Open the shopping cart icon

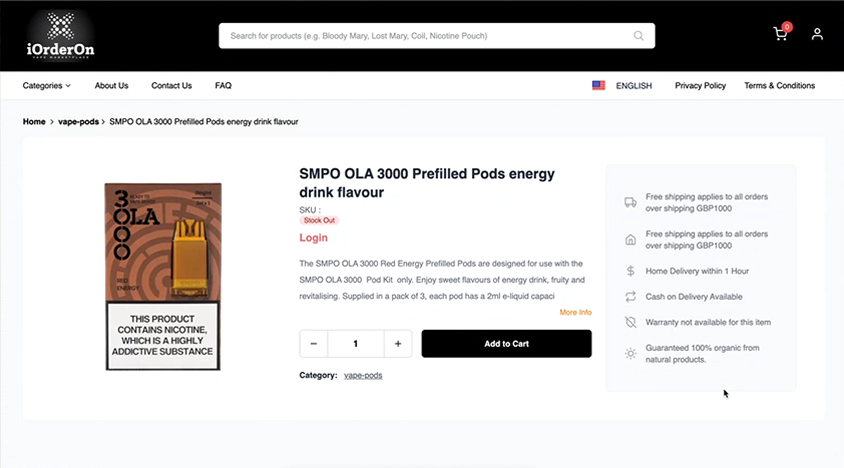[x=780, y=34]
